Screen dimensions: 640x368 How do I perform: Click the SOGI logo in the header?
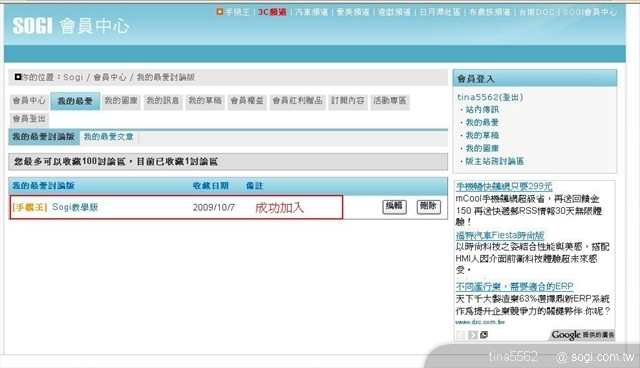click(33, 26)
